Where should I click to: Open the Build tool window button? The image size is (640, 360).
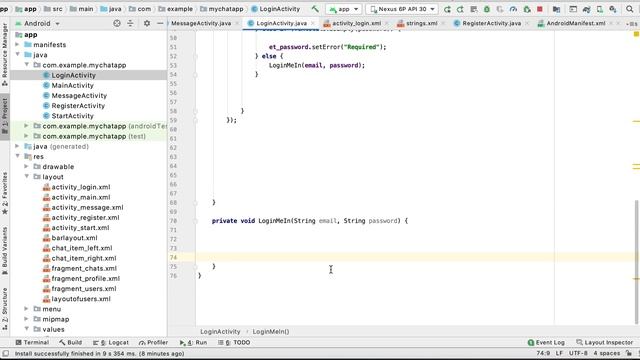click(x=70, y=342)
